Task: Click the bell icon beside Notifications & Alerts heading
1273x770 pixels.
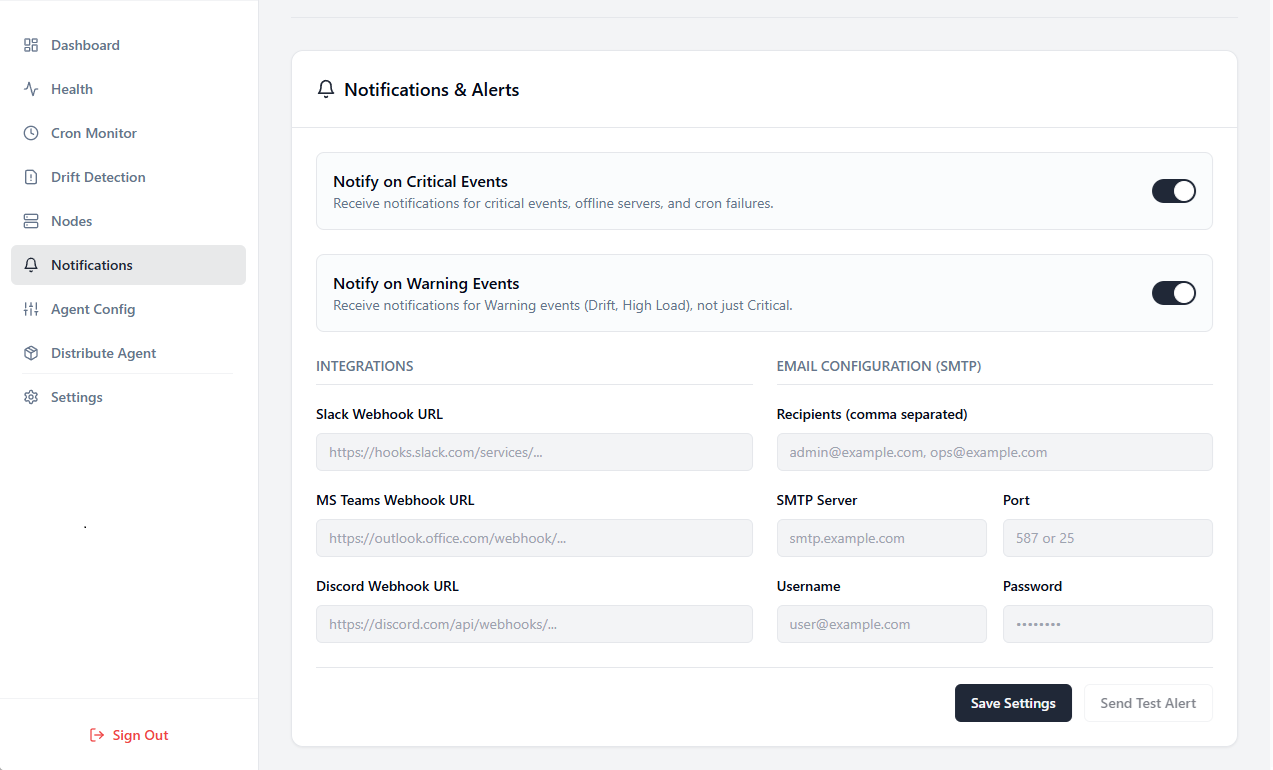Action: tap(325, 89)
